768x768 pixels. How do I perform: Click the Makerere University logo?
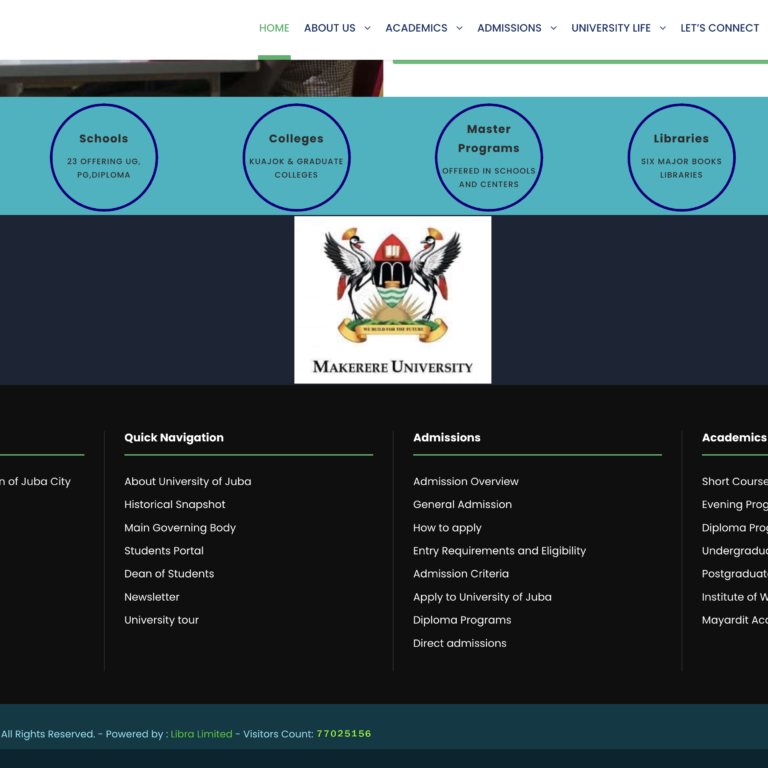coord(393,300)
